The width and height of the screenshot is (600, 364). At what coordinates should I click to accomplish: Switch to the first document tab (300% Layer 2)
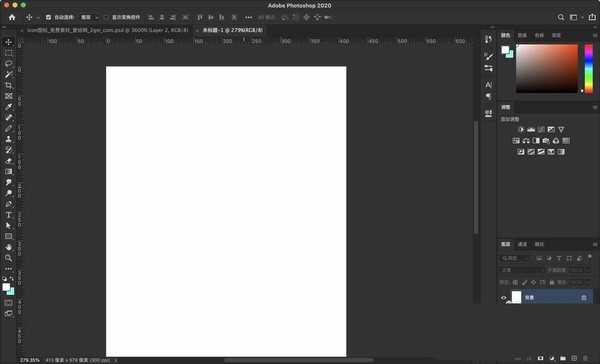pyautogui.click(x=107, y=30)
